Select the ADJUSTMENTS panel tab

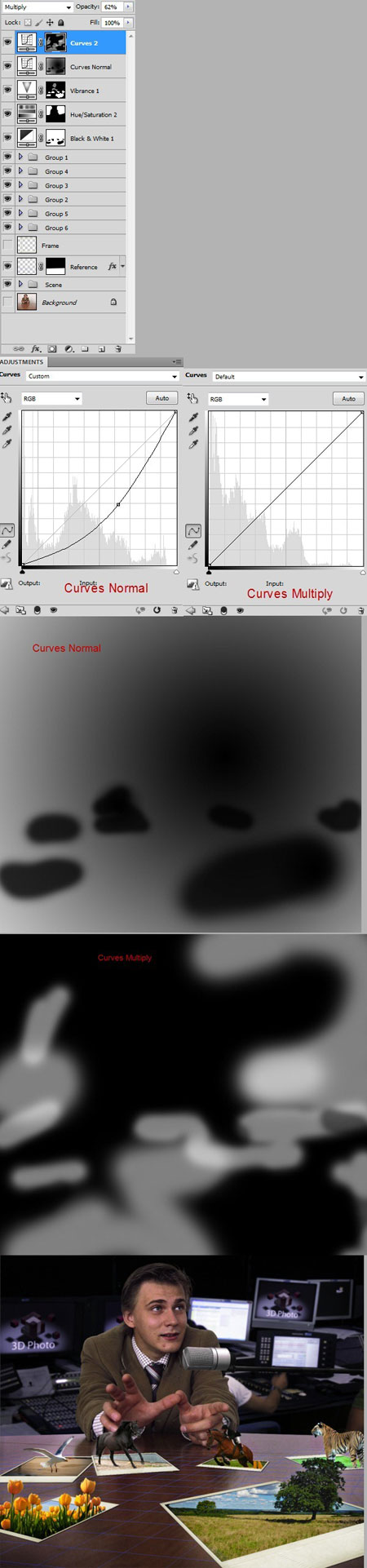pos(23,361)
